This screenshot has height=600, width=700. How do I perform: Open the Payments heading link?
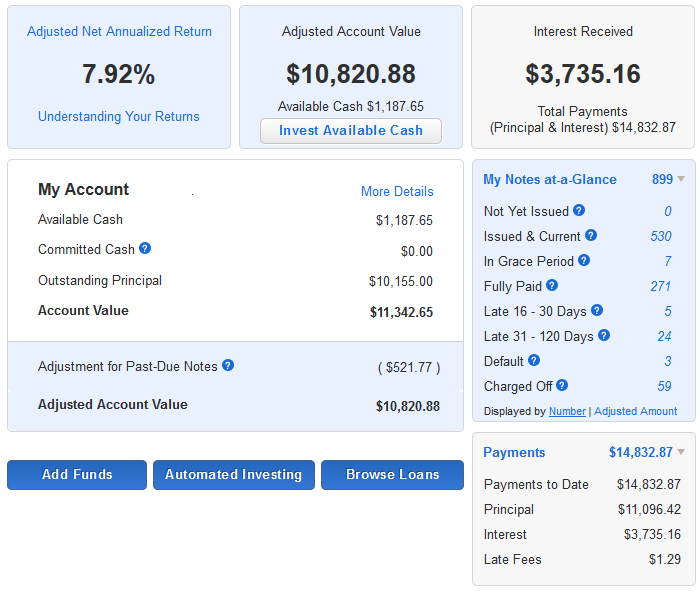click(514, 452)
